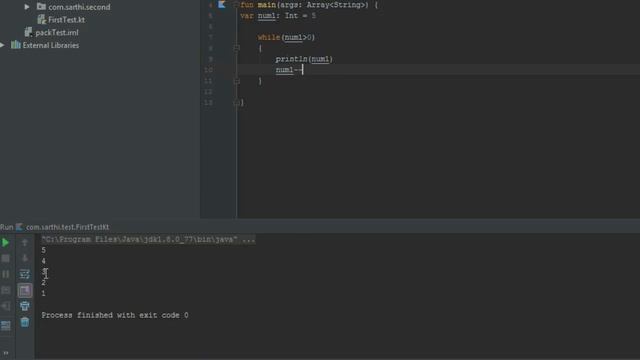Toggle soft-wrap in the console
Viewport: 640px width, 360px height.
pyautogui.click(x=24, y=274)
